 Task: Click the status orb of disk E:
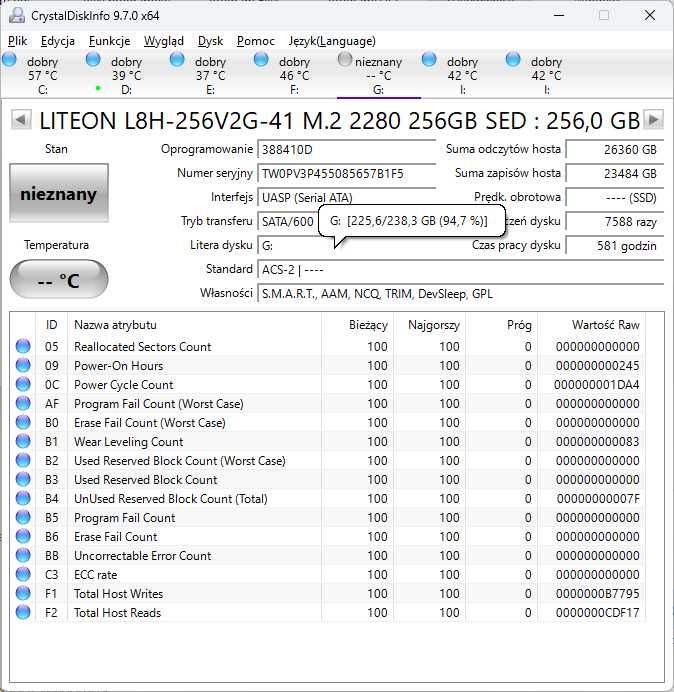point(177,59)
